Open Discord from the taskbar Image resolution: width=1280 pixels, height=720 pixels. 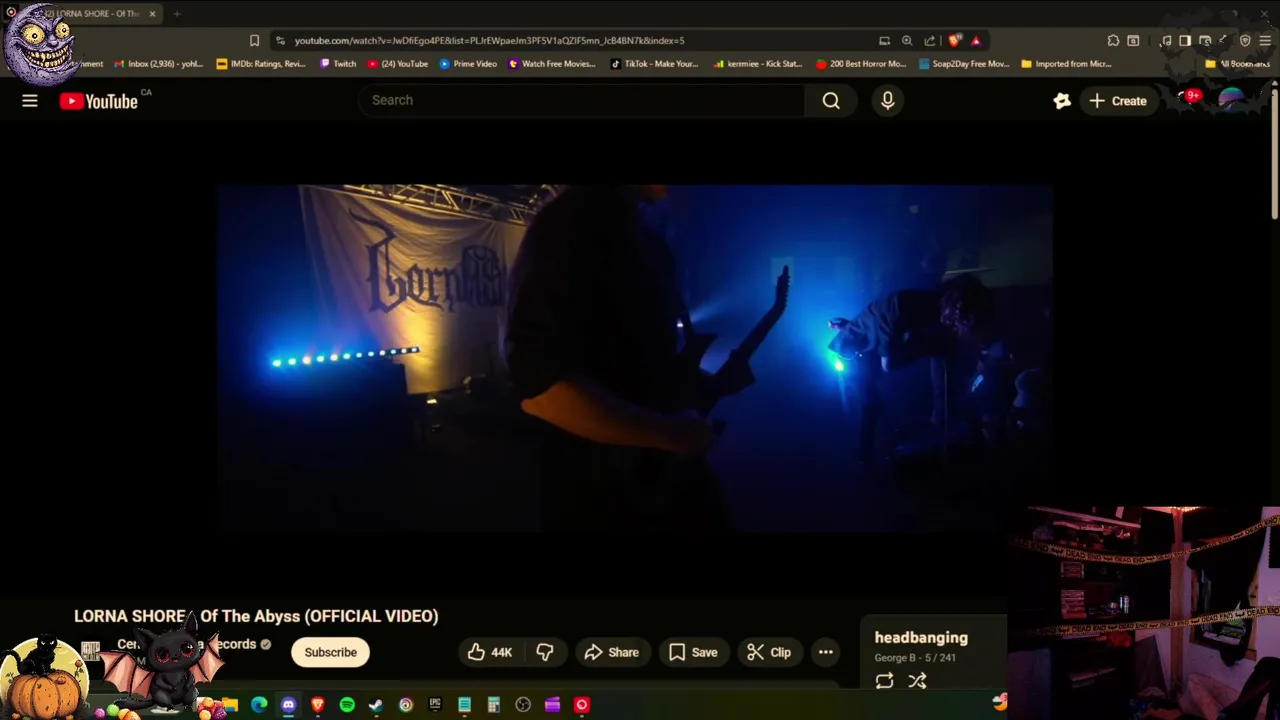[x=288, y=705]
